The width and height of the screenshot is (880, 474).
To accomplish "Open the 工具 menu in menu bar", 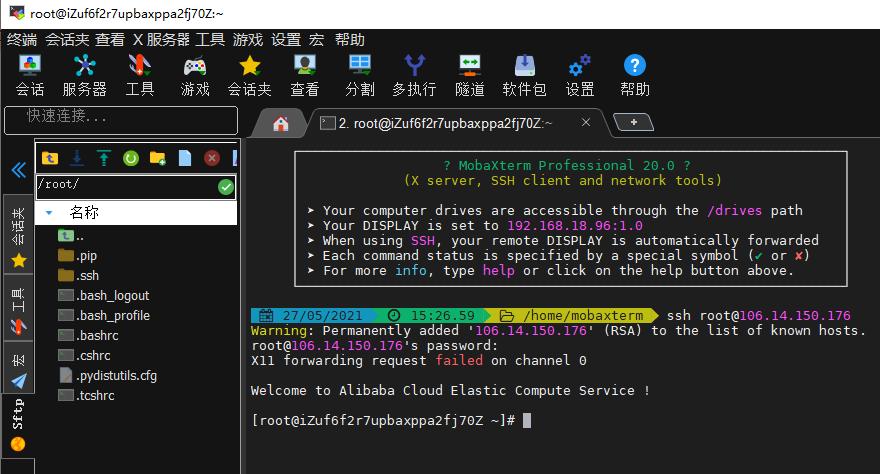I will coord(210,40).
